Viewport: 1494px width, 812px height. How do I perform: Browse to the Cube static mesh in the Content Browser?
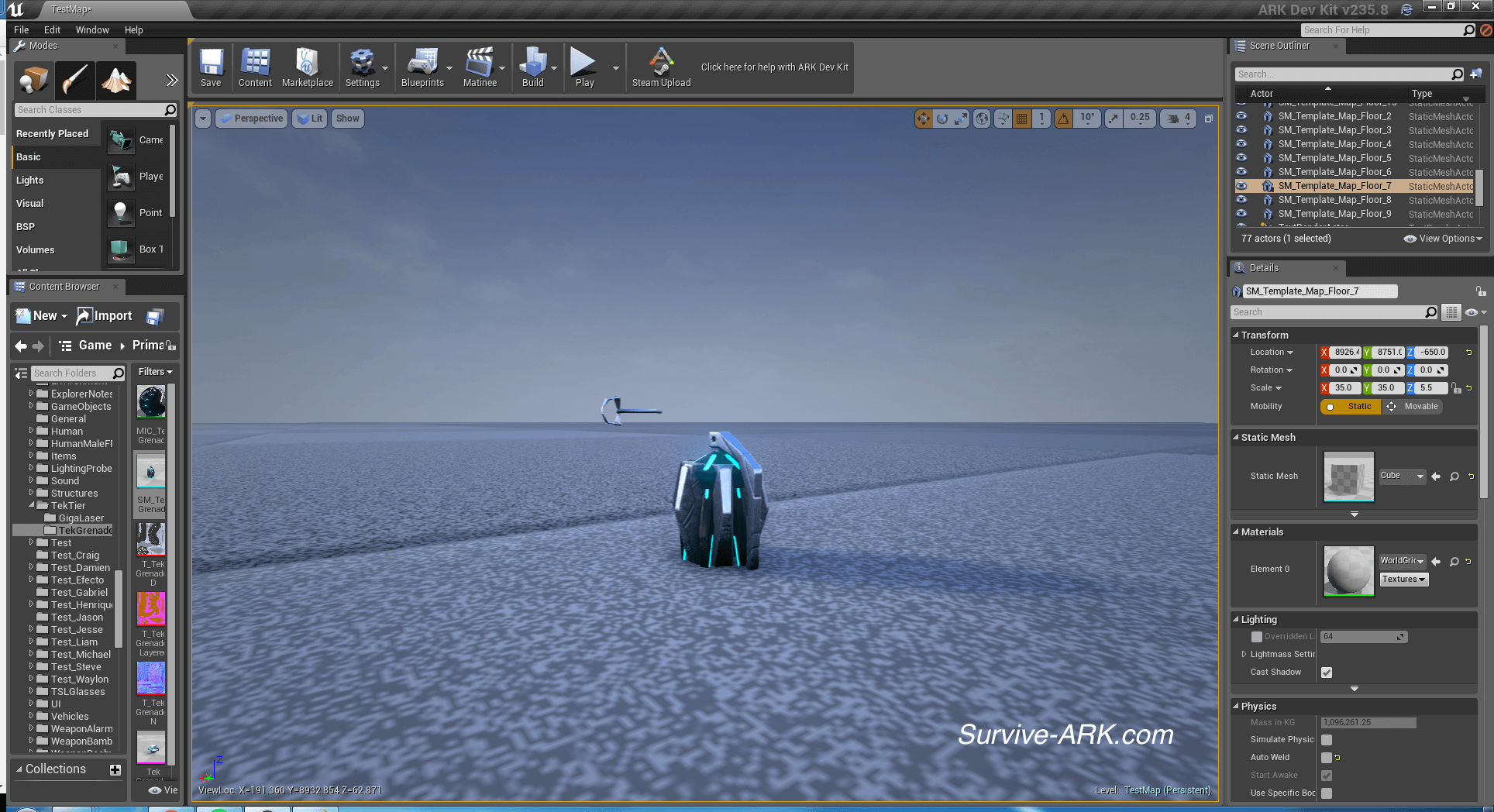point(1454,477)
